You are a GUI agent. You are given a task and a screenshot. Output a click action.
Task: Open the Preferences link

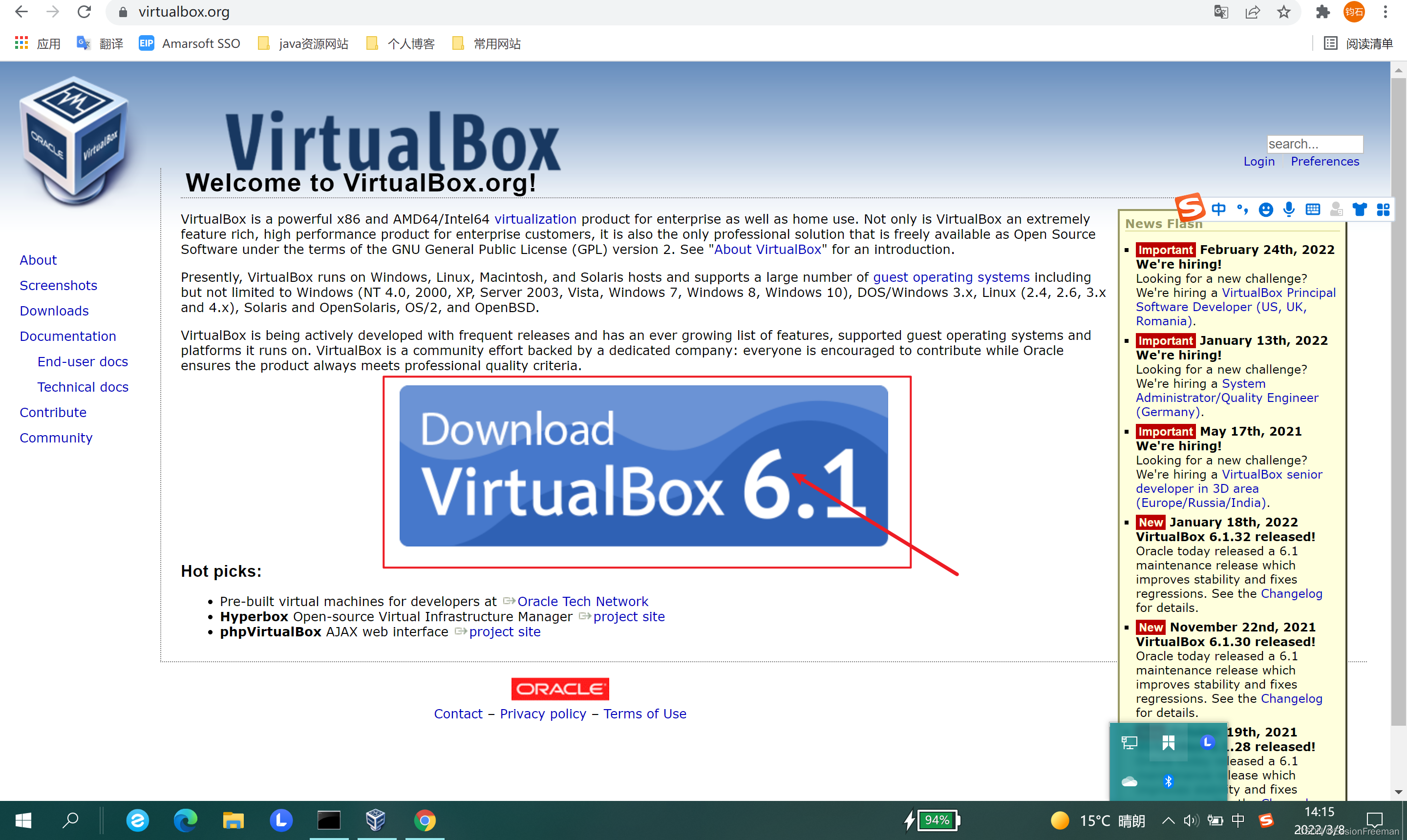[x=1325, y=162]
